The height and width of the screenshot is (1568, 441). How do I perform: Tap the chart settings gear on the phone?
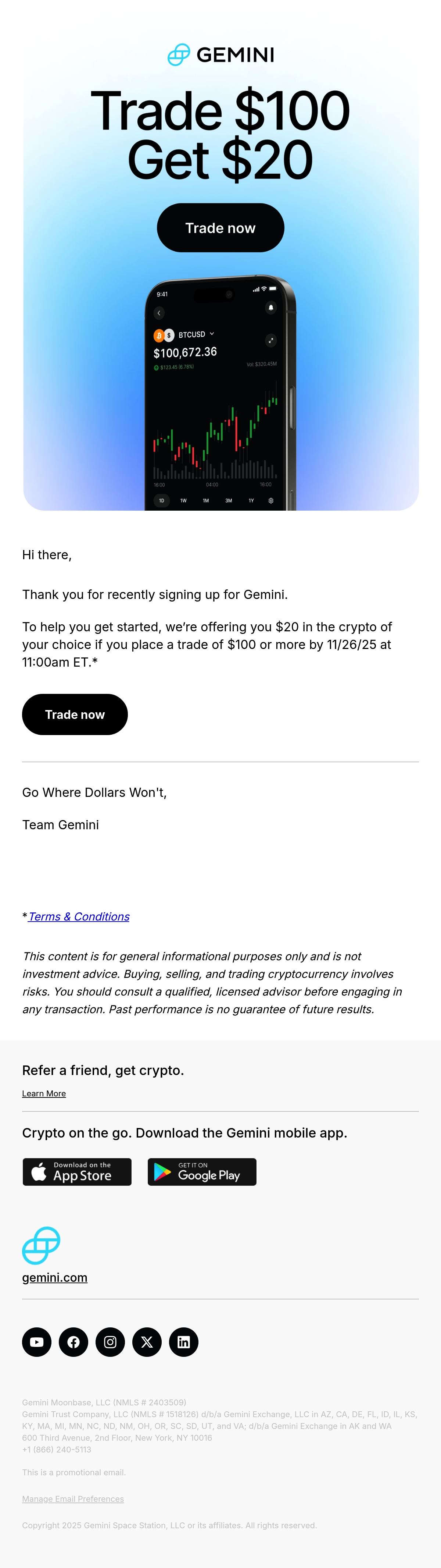pos(271,500)
